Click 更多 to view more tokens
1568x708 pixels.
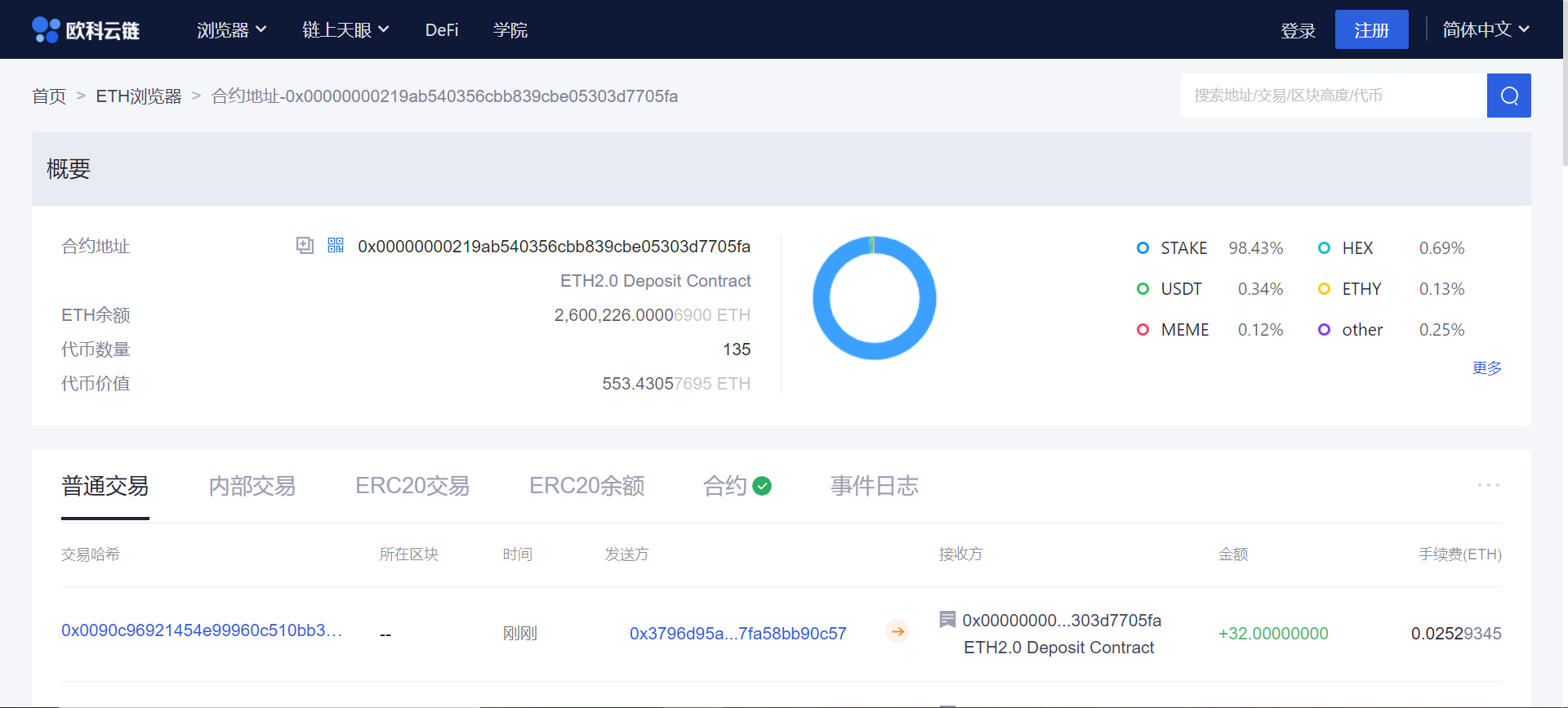pos(1486,368)
